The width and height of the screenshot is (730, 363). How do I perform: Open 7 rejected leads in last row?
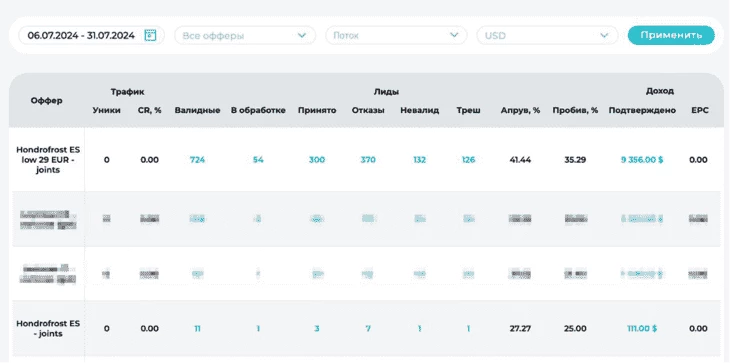click(368, 328)
